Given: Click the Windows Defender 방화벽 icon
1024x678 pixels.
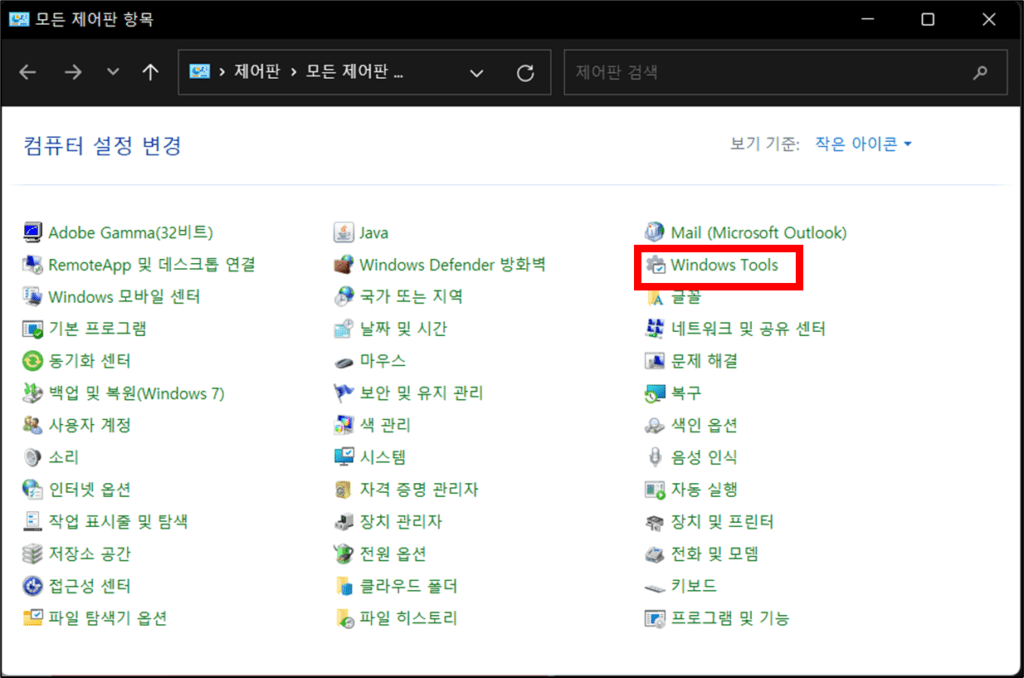Looking at the screenshot, I should click(344, 265).
